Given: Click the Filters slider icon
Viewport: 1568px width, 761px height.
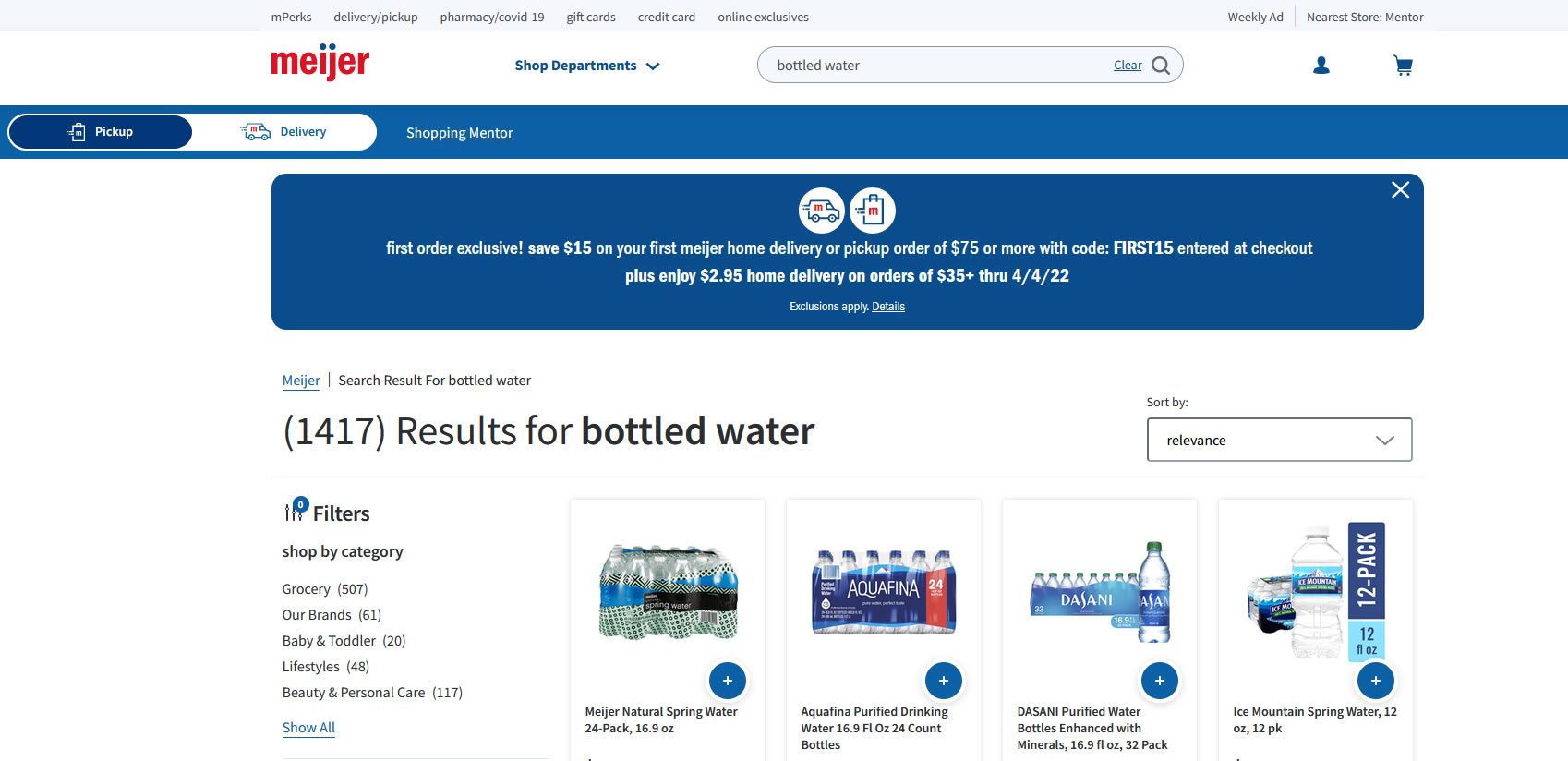Looking at the screenshot, I should click(x=296, y=510).
